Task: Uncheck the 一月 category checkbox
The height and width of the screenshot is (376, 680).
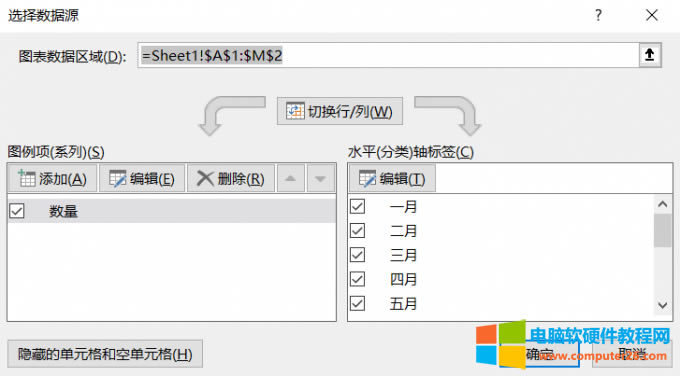Action: [x=357, y=206]
